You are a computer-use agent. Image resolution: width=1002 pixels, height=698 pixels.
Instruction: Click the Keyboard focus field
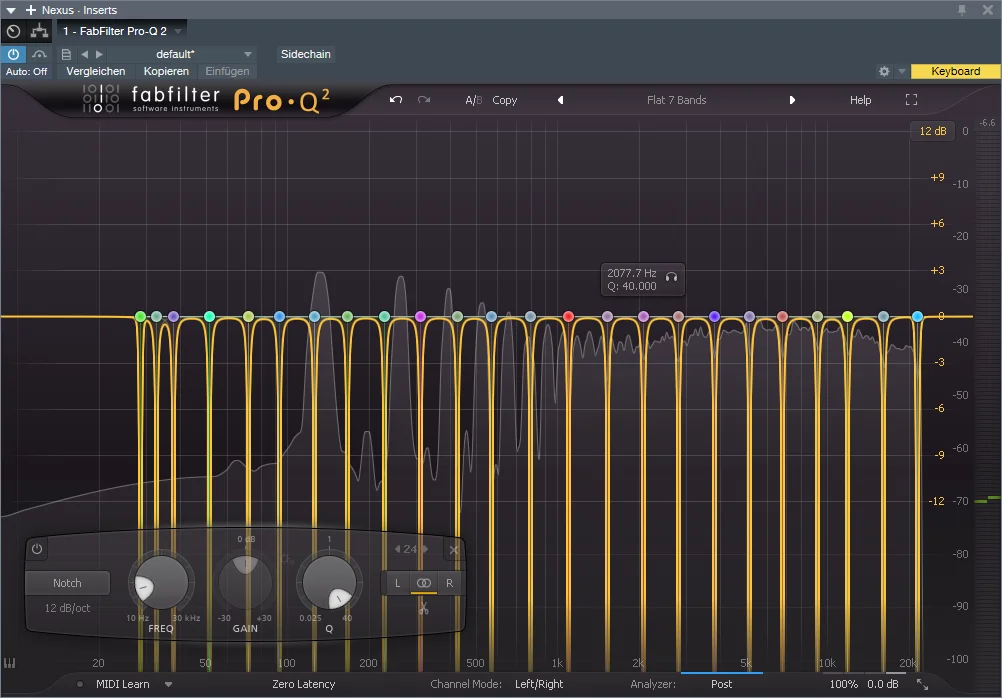[x=955, y=72]
